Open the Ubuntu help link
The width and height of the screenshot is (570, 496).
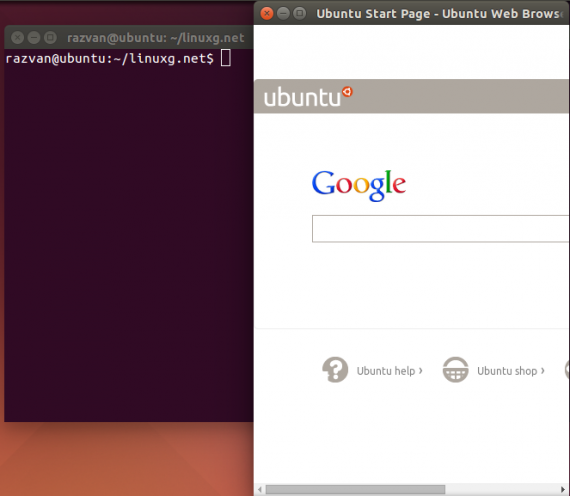(389, 371)
